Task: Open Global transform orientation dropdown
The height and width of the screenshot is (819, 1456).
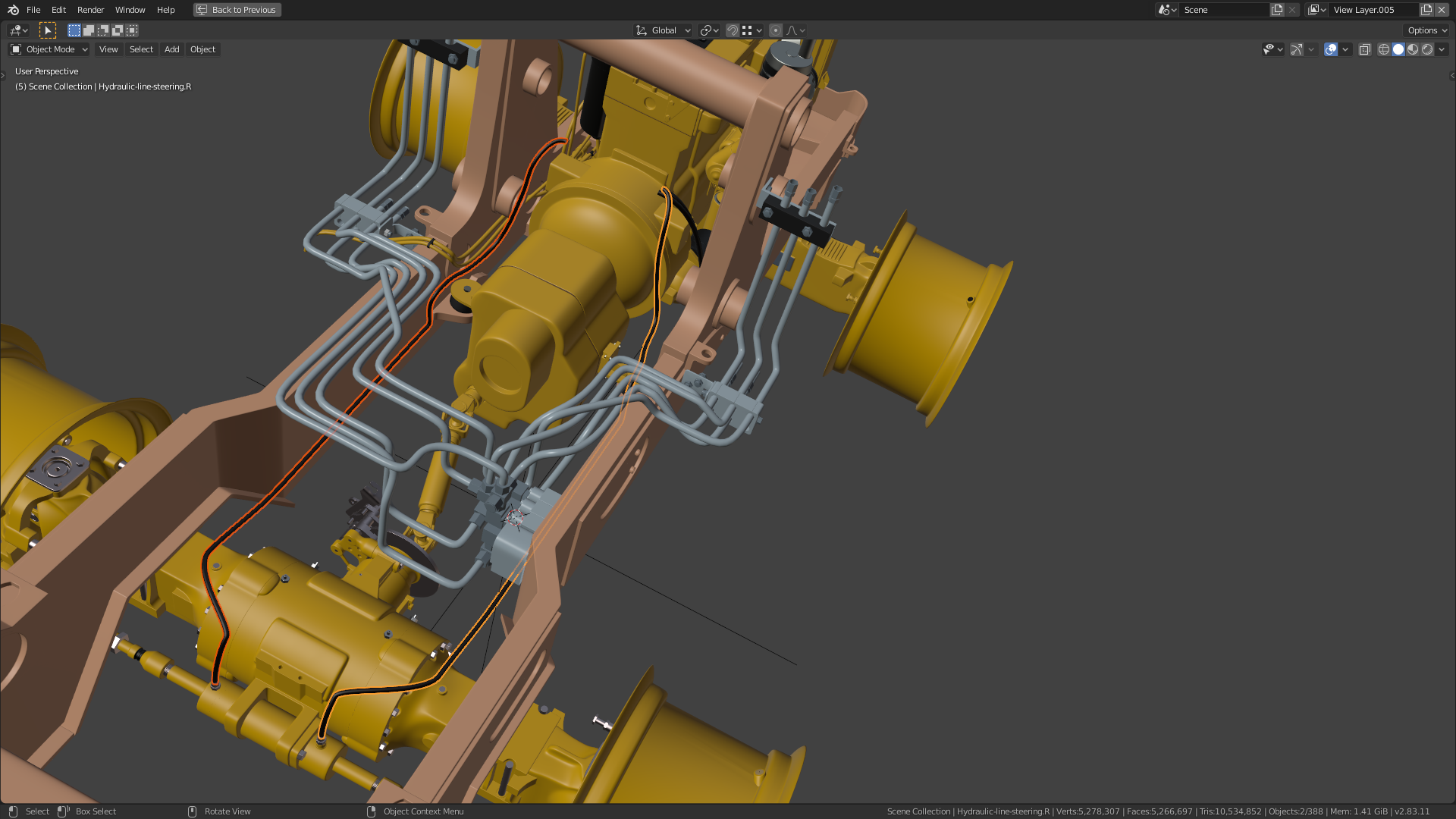Action: (x=664, y=30)
